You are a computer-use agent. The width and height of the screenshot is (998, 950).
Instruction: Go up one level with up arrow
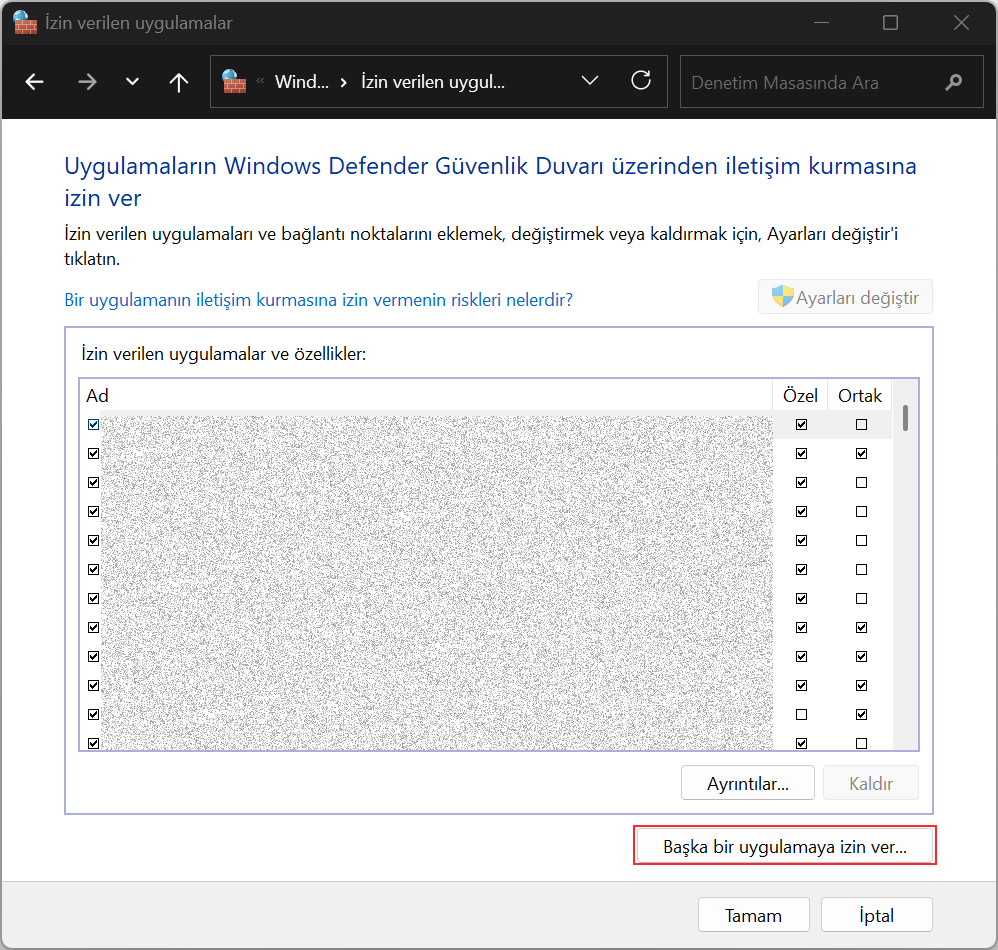[x=179, y=81]
